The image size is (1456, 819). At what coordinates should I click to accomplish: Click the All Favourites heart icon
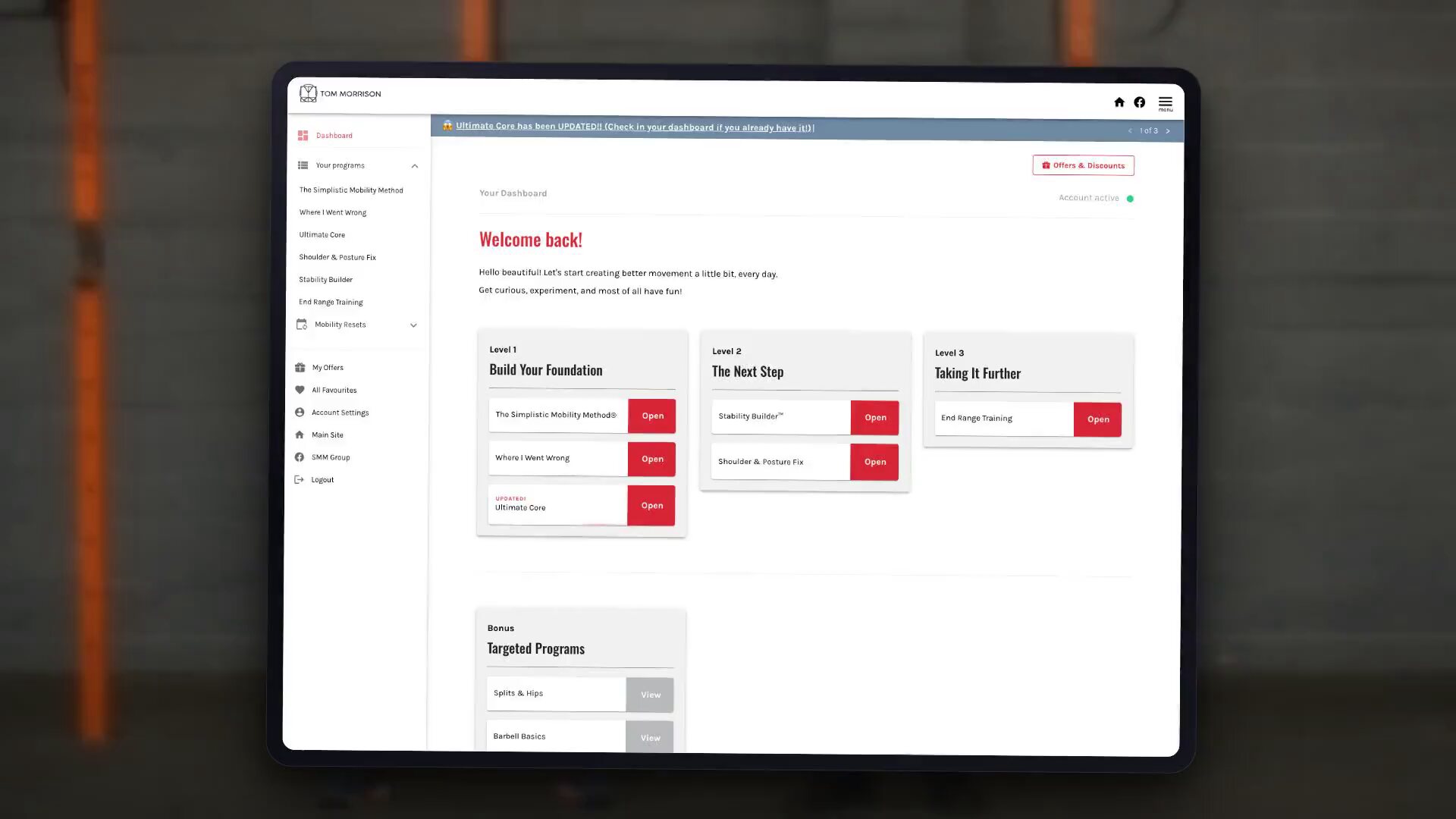point(300,390)
